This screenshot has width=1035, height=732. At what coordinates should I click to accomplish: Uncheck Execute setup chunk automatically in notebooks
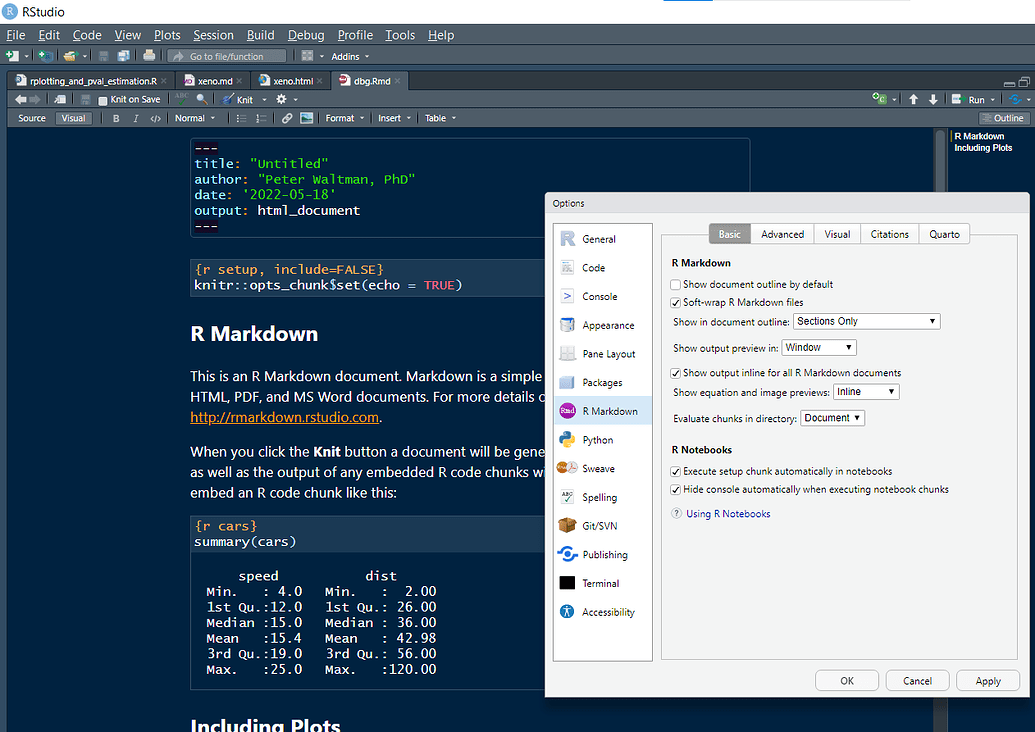(x=676, y=471)
